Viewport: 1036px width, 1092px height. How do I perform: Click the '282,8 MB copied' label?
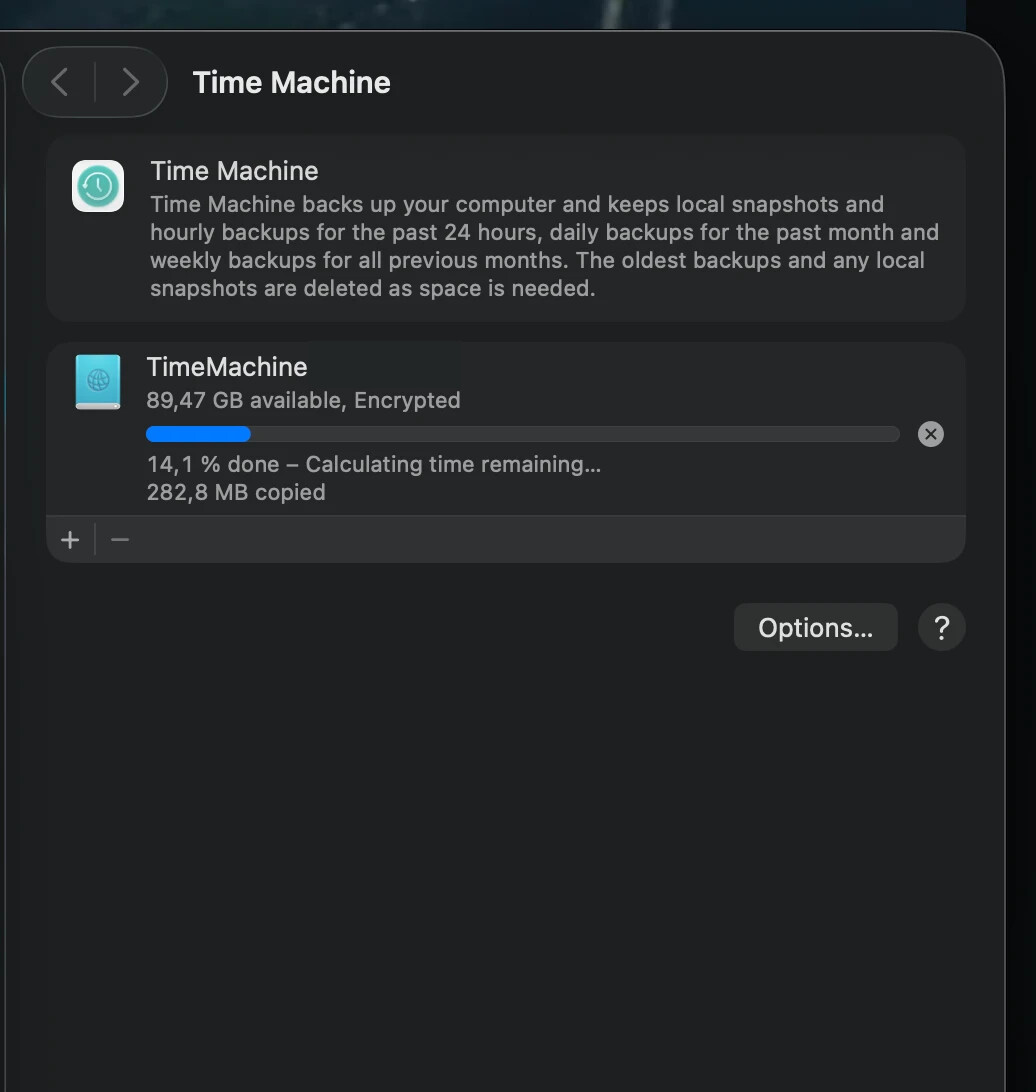click(236, 492)
